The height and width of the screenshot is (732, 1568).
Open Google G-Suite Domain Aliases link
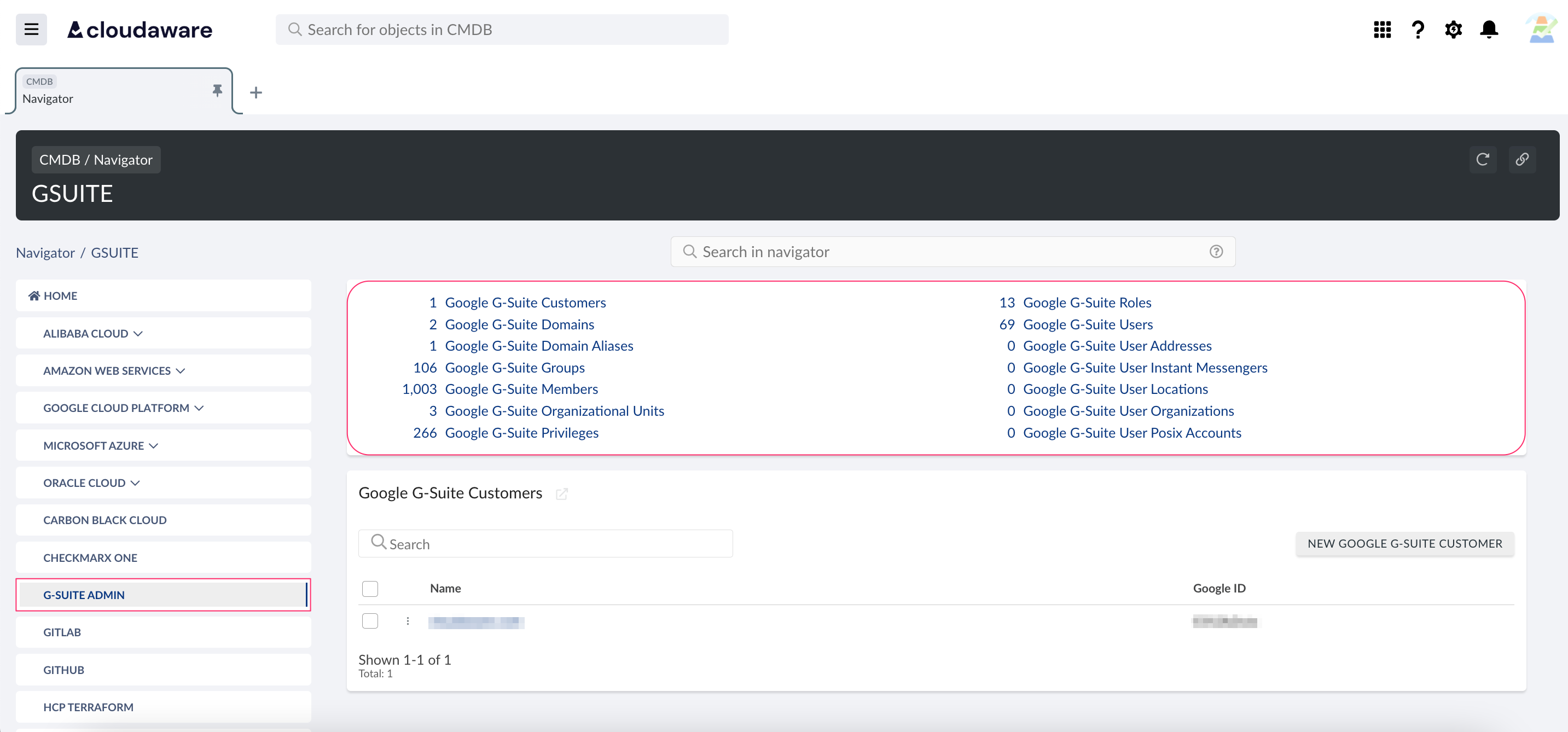(x=539, y=346)
